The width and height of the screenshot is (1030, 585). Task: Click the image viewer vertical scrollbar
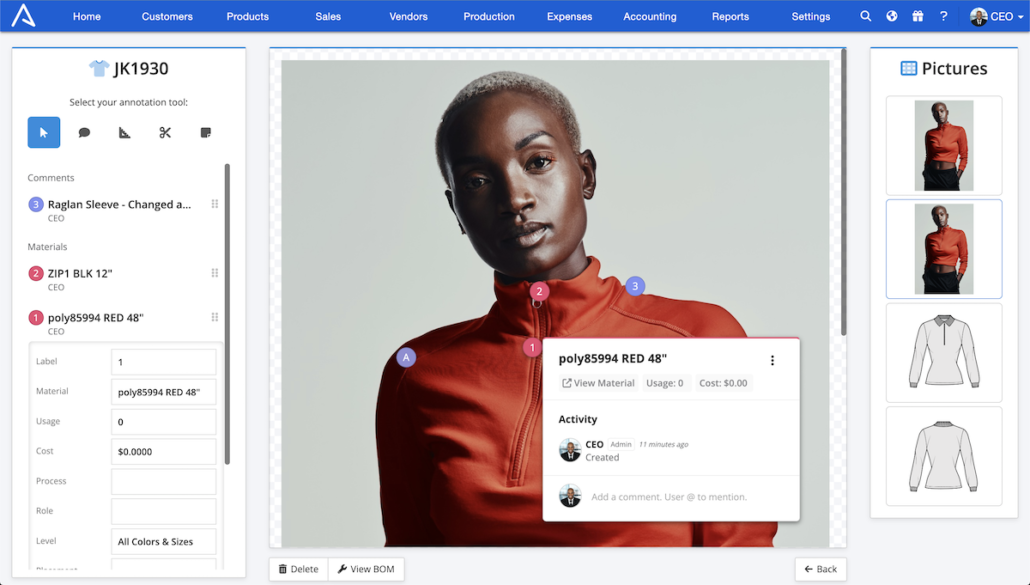pos(843,192)
